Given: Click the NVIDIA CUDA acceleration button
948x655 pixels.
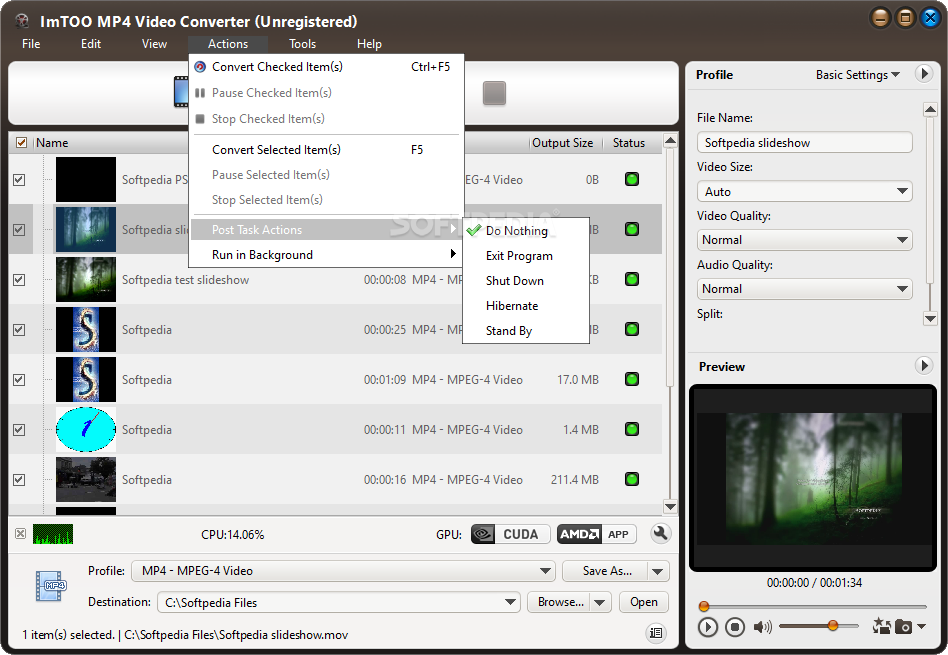Looking at the screenshot, I should pyautogui.click(x=510, y=534).
